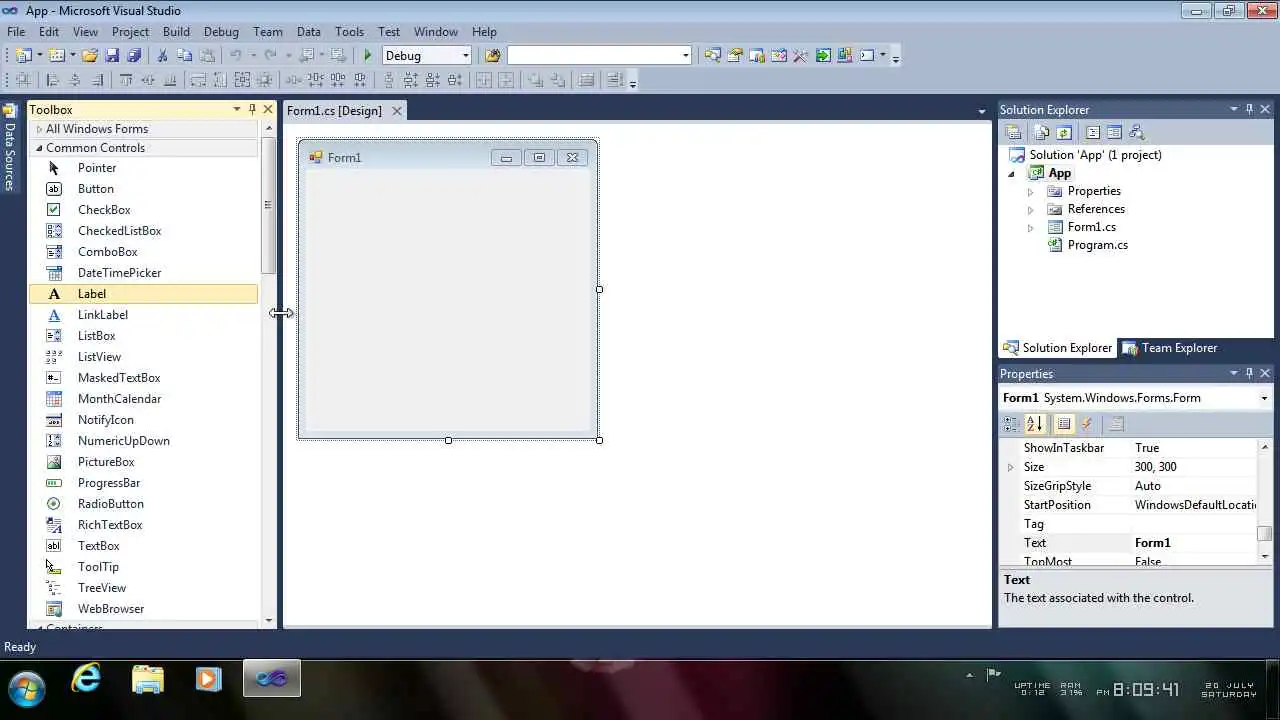
Task: Click the Text property value Form1
Action: tap(1194, 543)
